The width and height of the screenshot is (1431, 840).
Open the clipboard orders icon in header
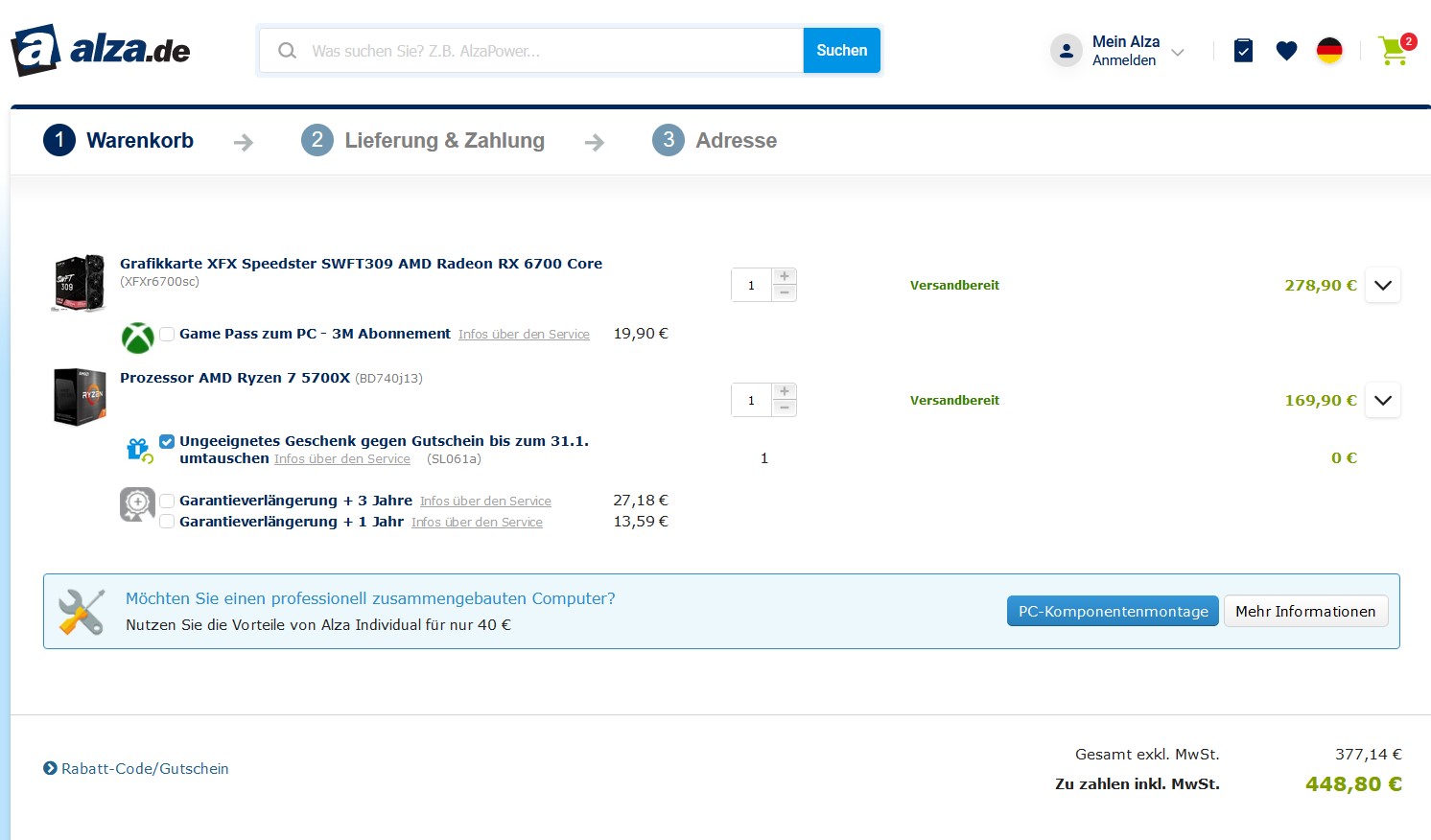[1243, 50]
